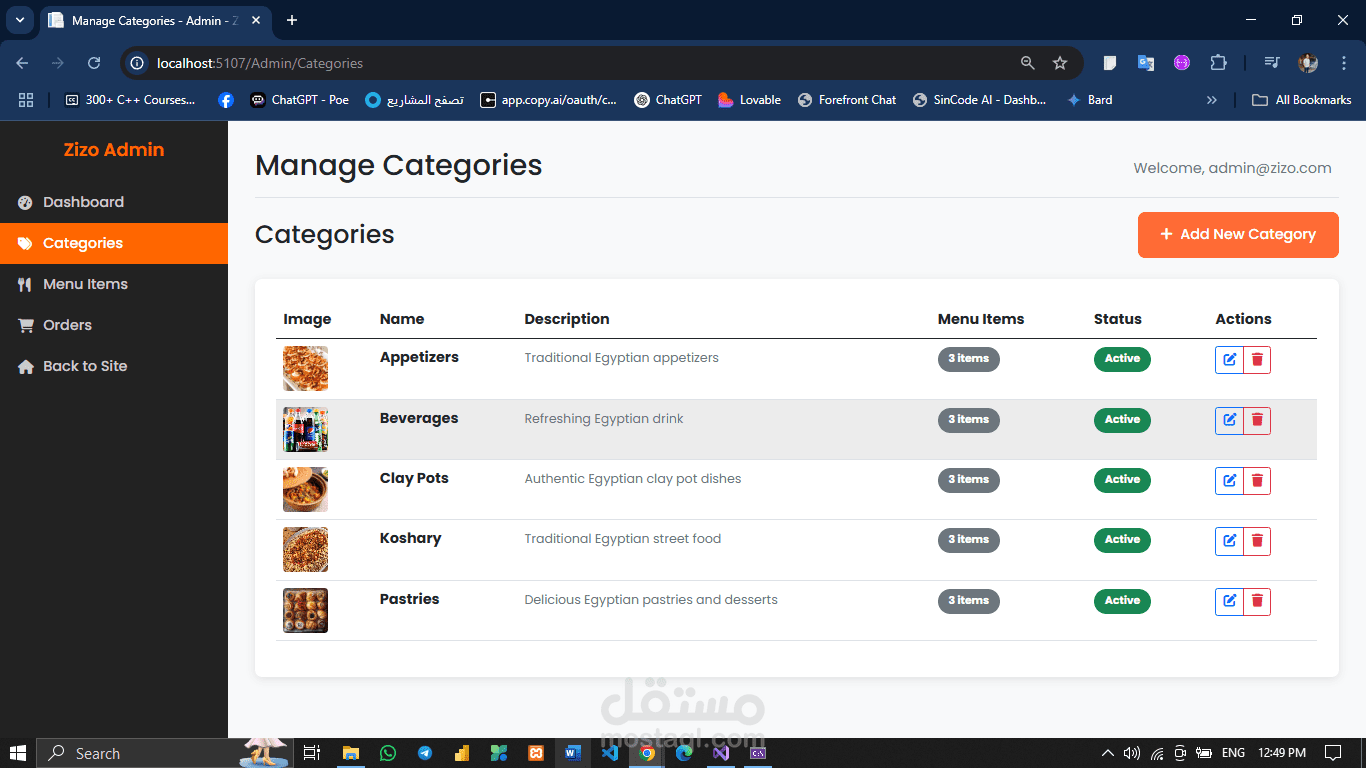Go back using the browser back arrow
The width and height of the screenshot is (1366, 768).
click(22, 63)
